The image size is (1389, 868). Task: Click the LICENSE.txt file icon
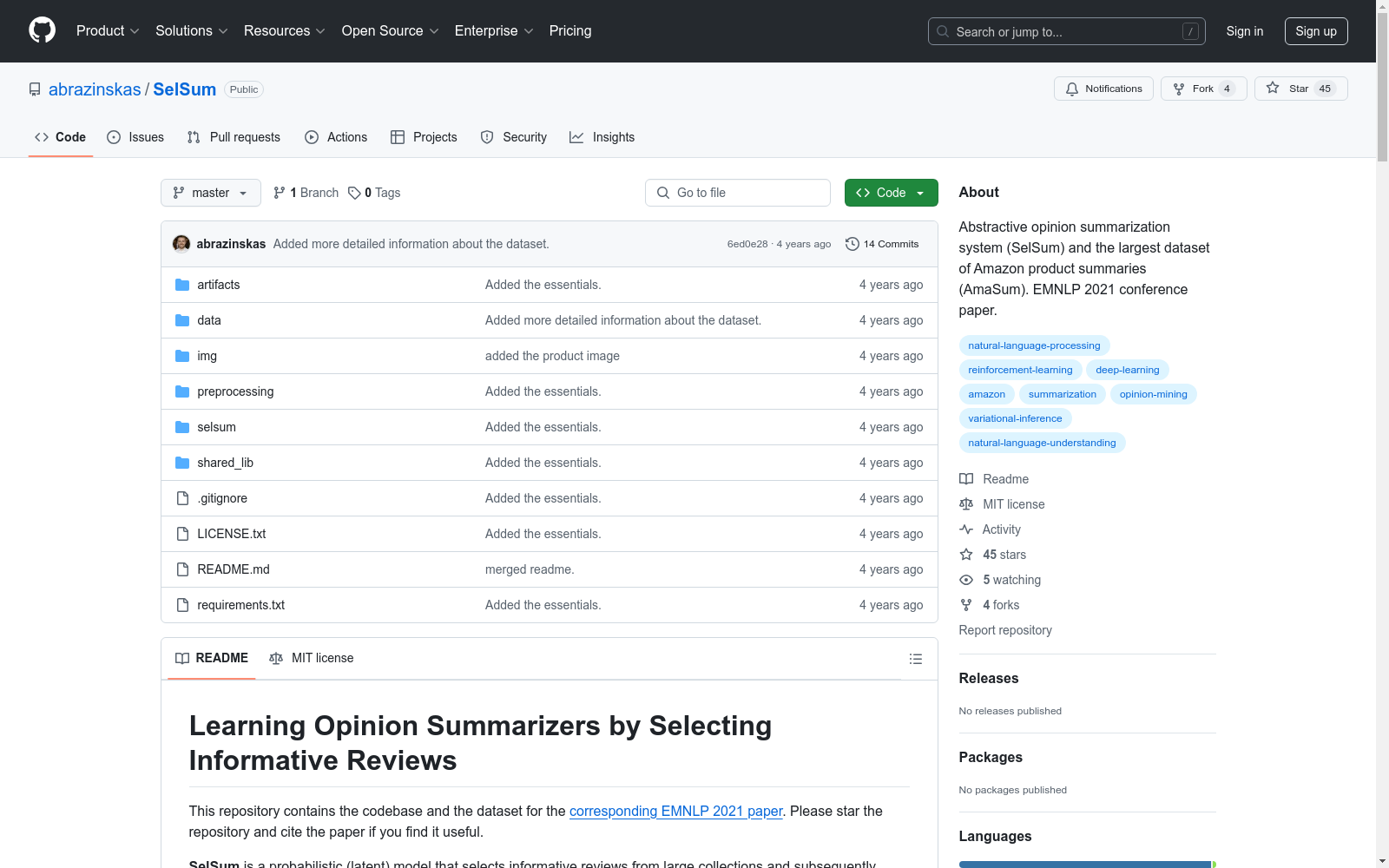182,534
